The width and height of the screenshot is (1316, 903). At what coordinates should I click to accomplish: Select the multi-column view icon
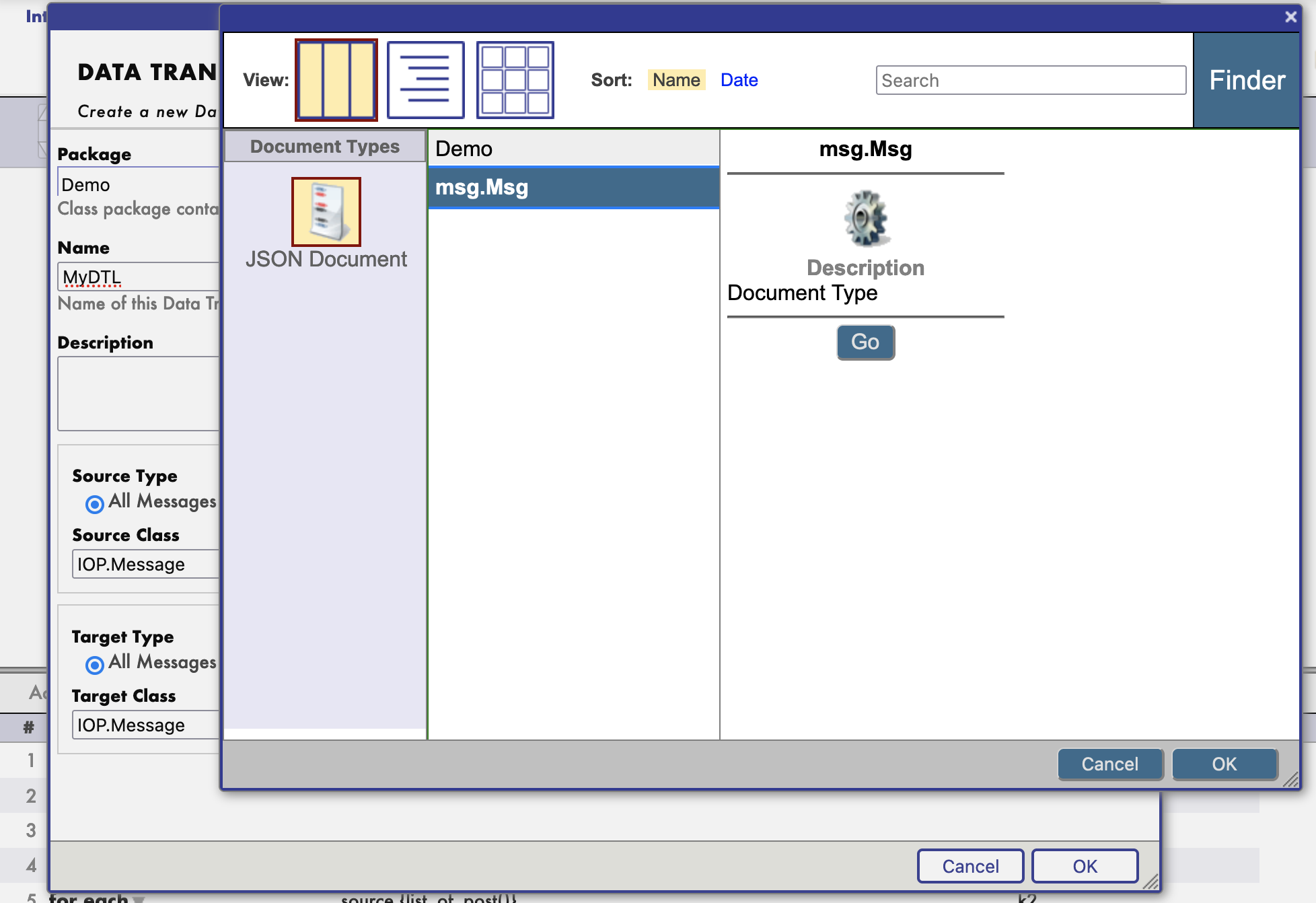click(335, 80)
